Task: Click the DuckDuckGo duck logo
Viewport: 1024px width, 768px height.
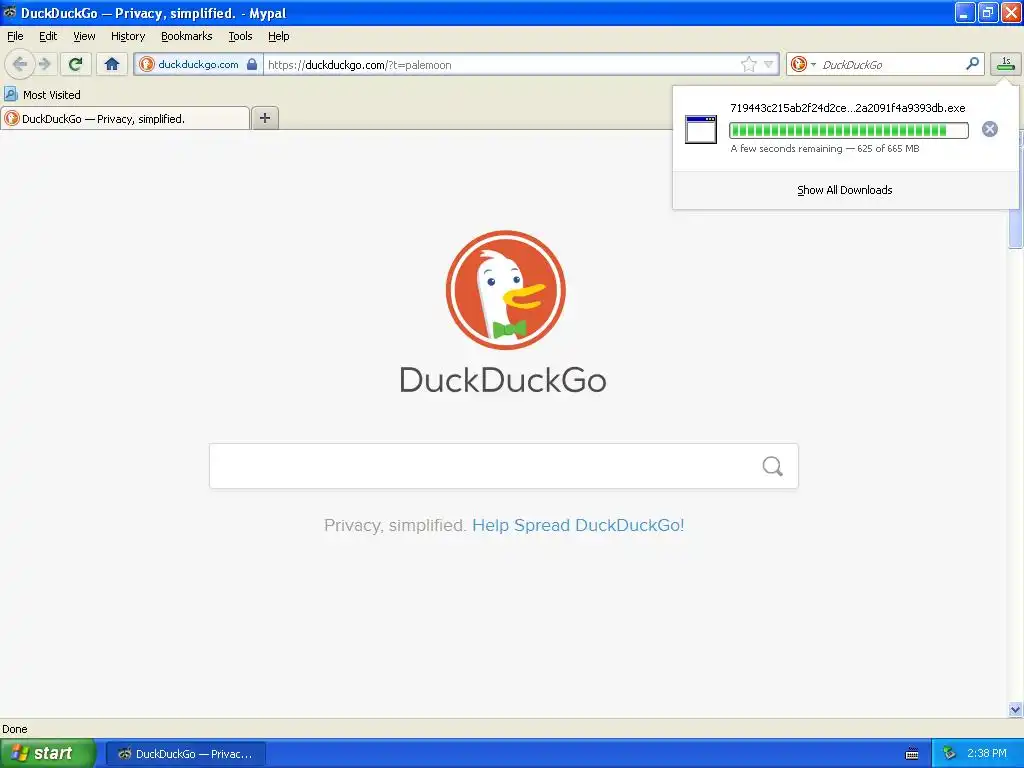Action: (505, 290)
